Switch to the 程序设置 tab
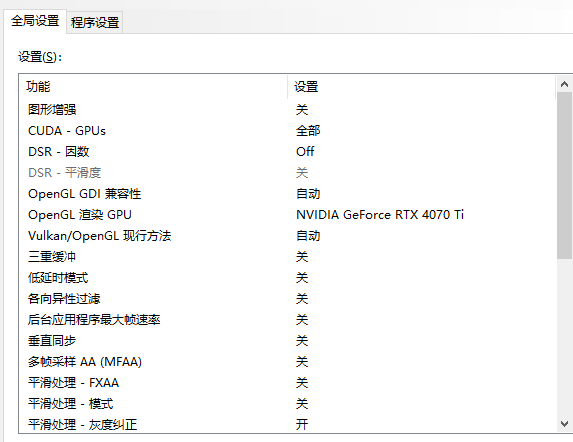The width and height of the screenshot is (573, 442). (95, 23)
